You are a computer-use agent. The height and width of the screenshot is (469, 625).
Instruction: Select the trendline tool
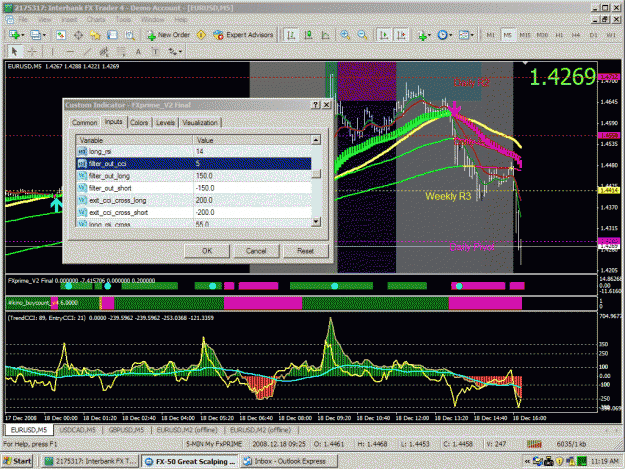point(87,52)
